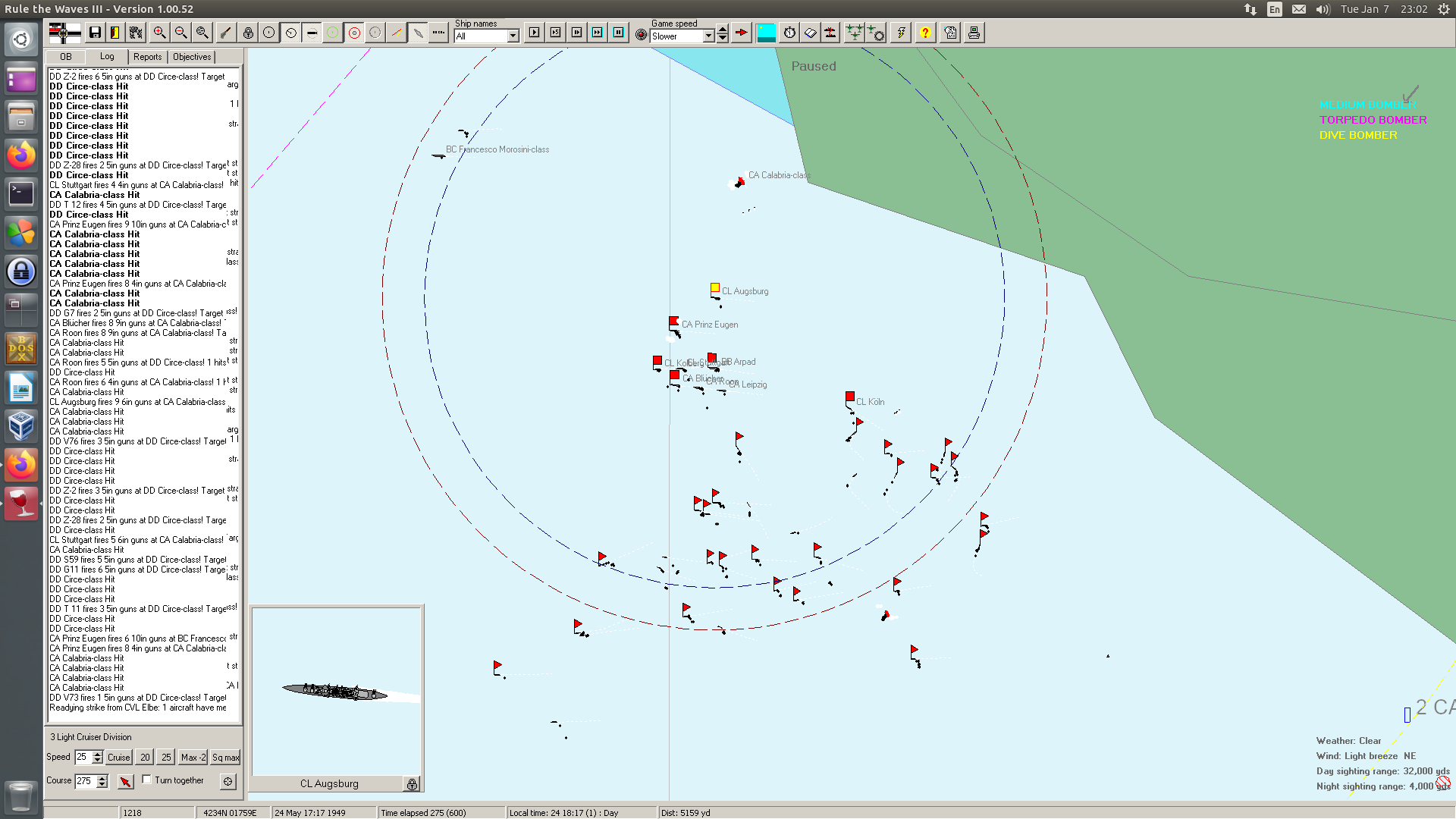This screenshot has height=819, width=1456.
Task: Click the printer toolbar icon
Action: pyautogui.click(x=974, y=33)
